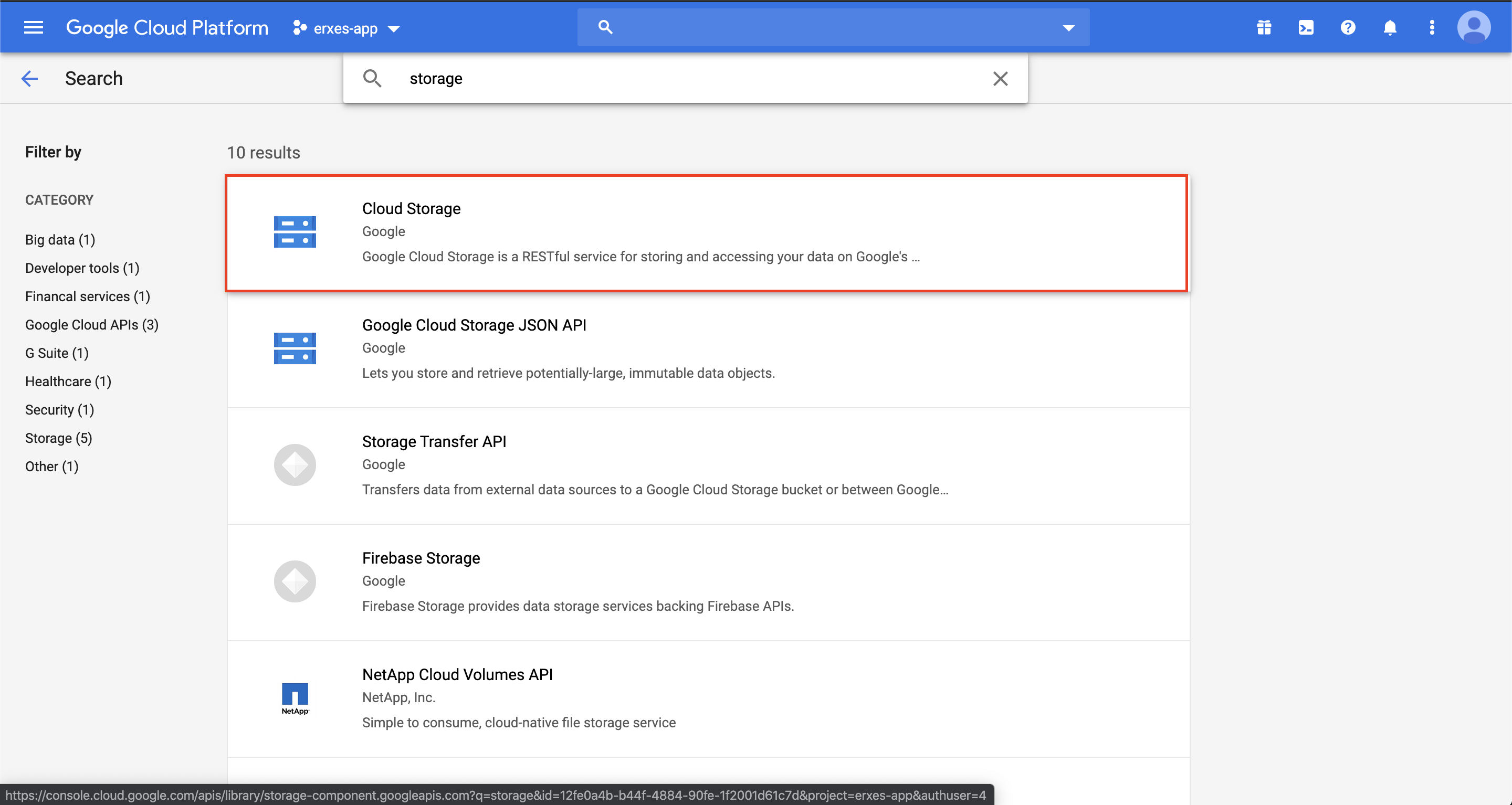
Task: Open Google Cloud Storage JSON API result
Action: pos(474,325)
